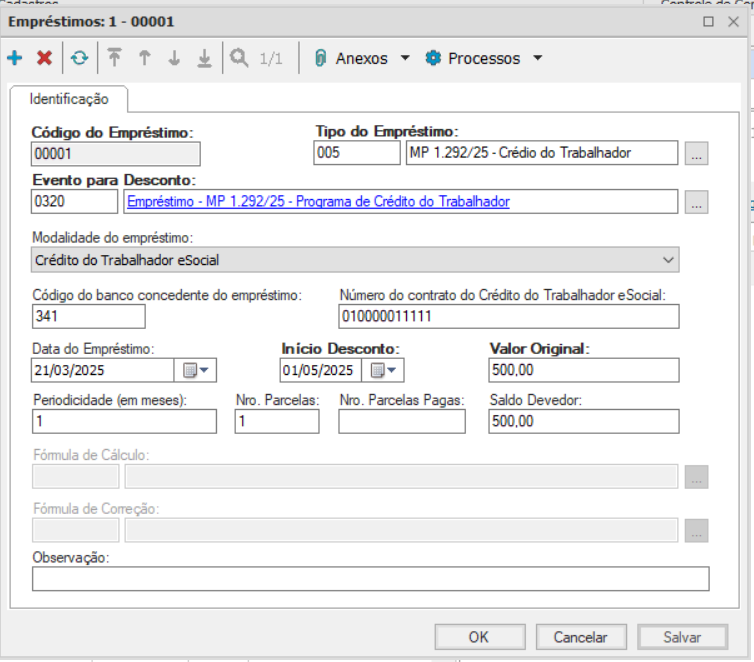
Task: Click the Periodicidade (em meses) field
Action: [x=124, y=422]
